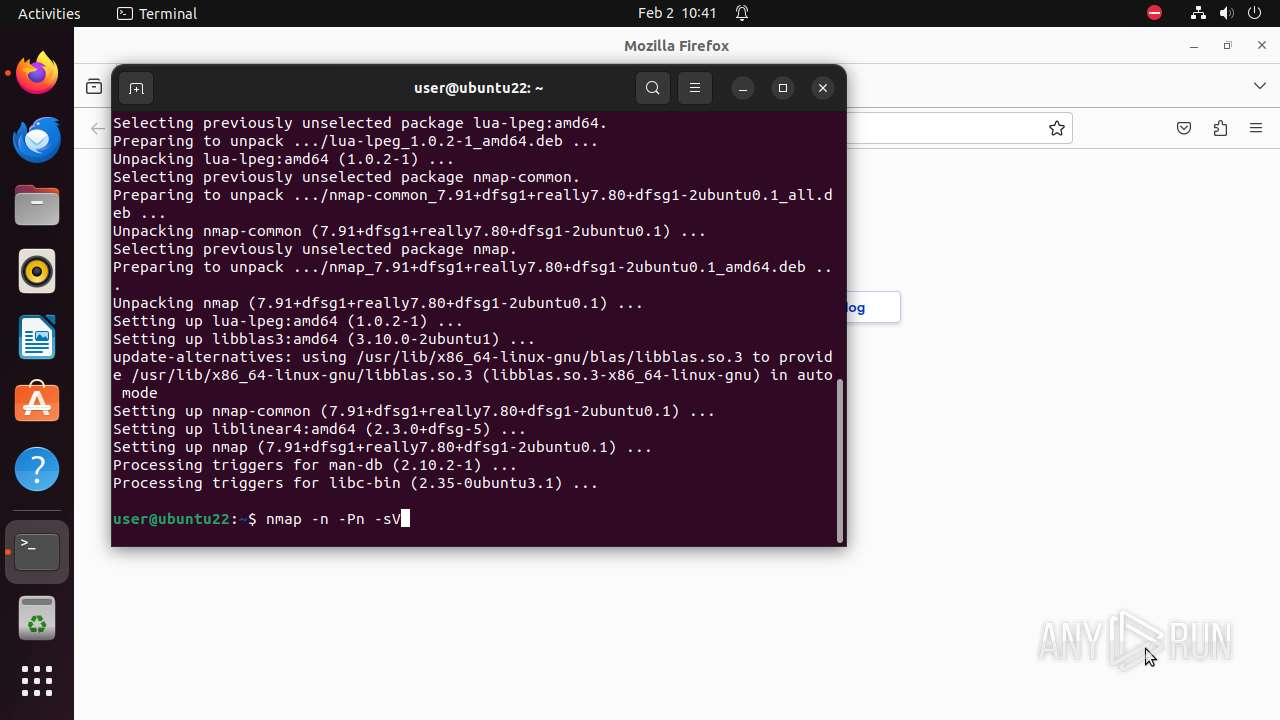Image resolution: width=1280 pixels, height=720 pixels.
Task: Open the volume speaker icon in top bar
Action: tap(1227, 13)
